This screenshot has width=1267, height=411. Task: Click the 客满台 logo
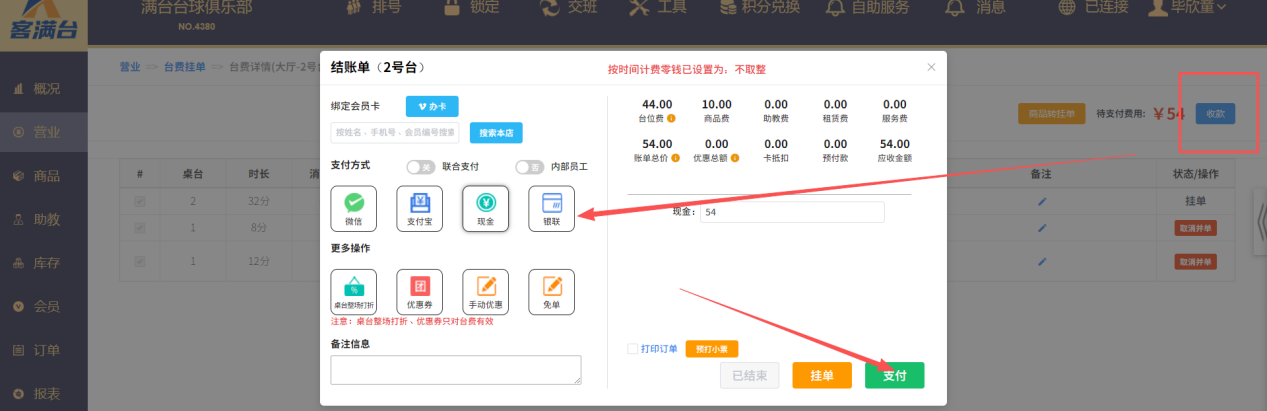pyautogui.click(x=42, y=22)
